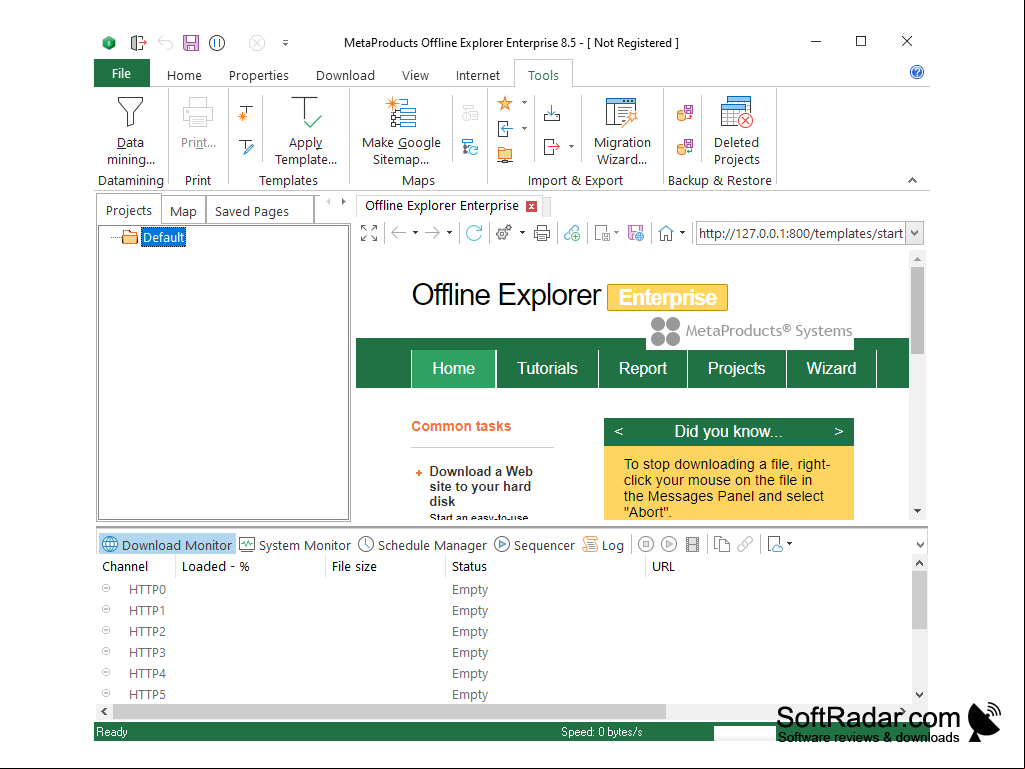Click the download-into-tray import icon

pos(552,113)
